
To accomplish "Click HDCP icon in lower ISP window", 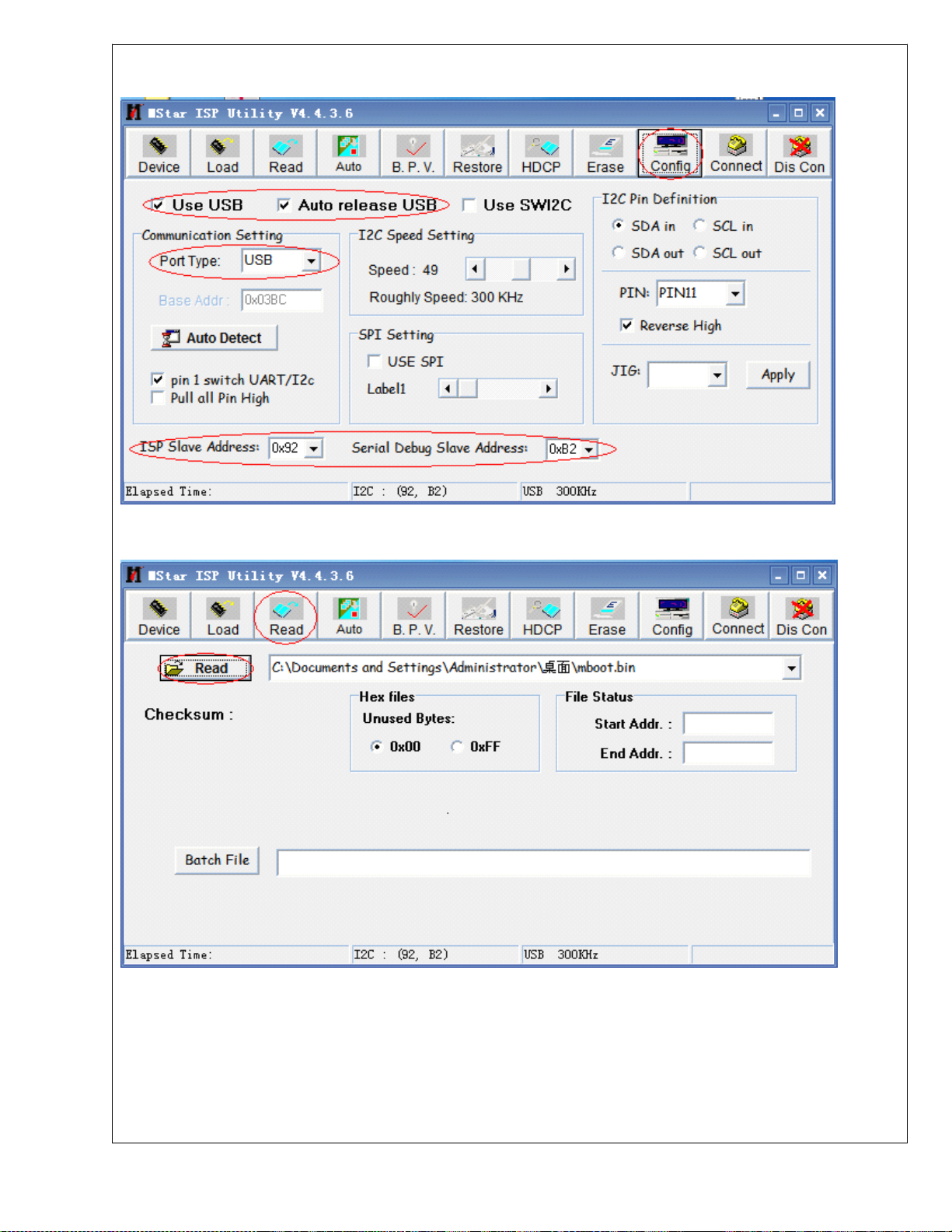I will pyautogui.click(x=542, y=616).
